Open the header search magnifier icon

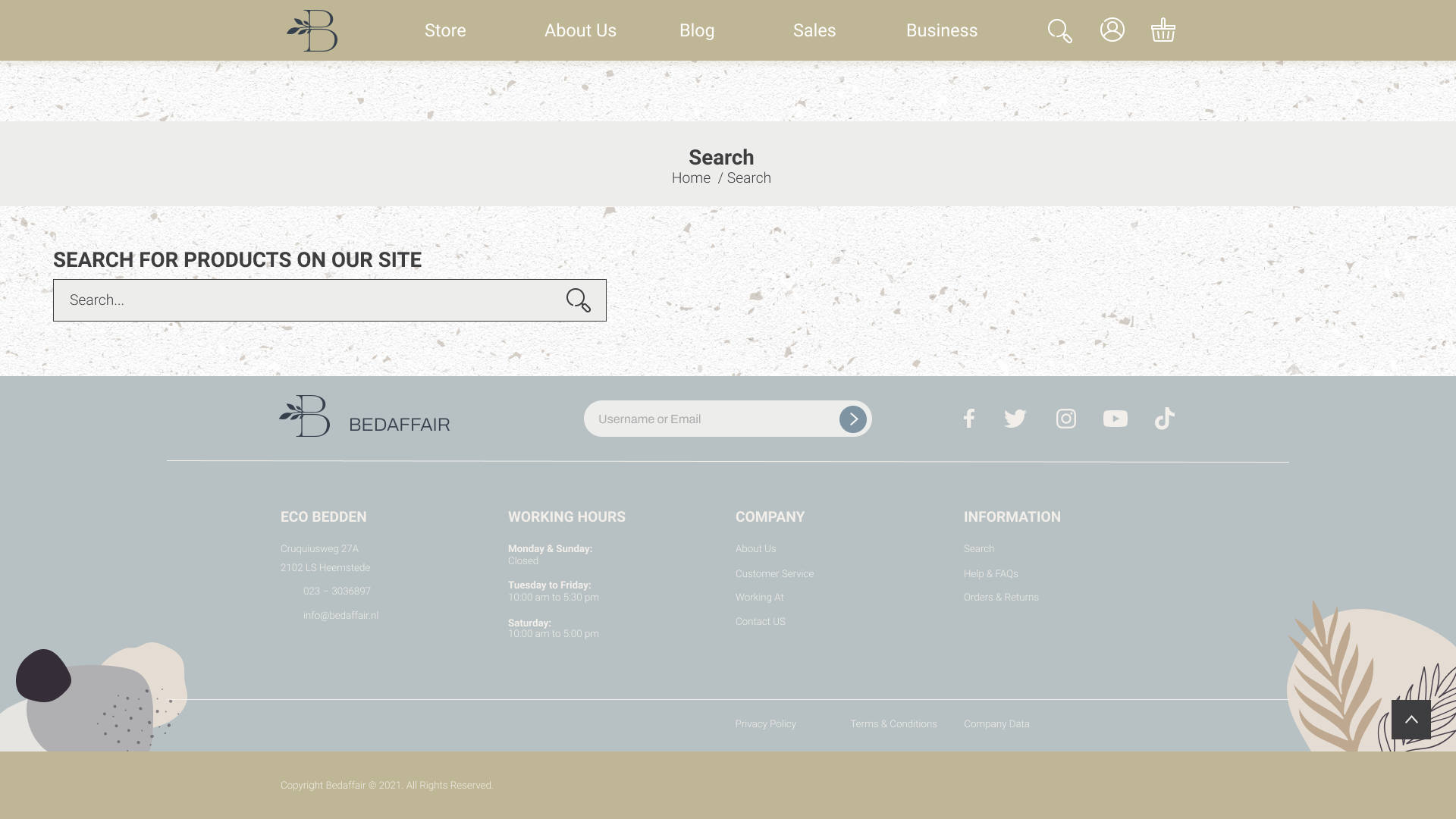click(1059, 31)
